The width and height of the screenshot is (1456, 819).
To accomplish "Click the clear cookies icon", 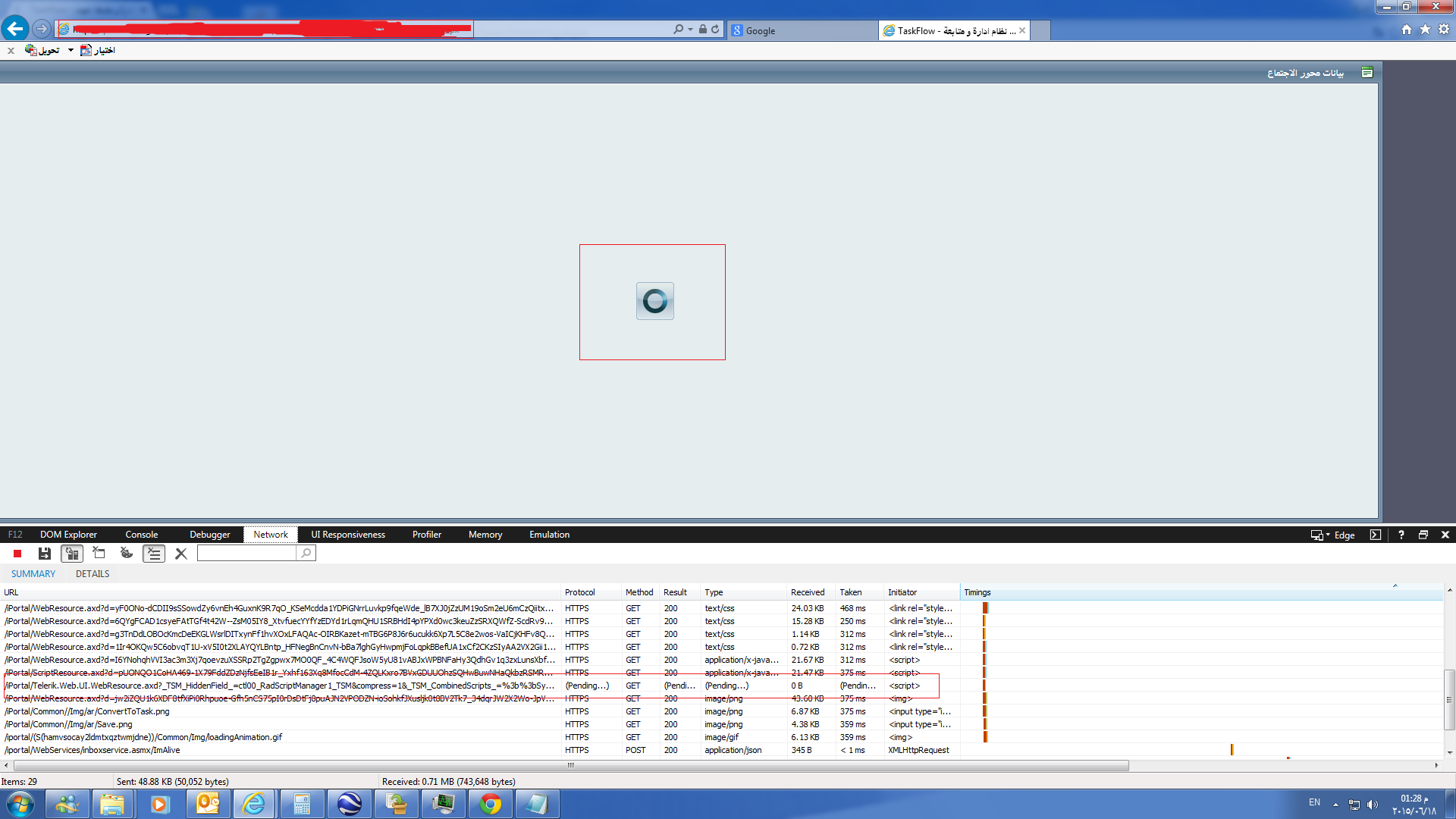I will [127, 554].
